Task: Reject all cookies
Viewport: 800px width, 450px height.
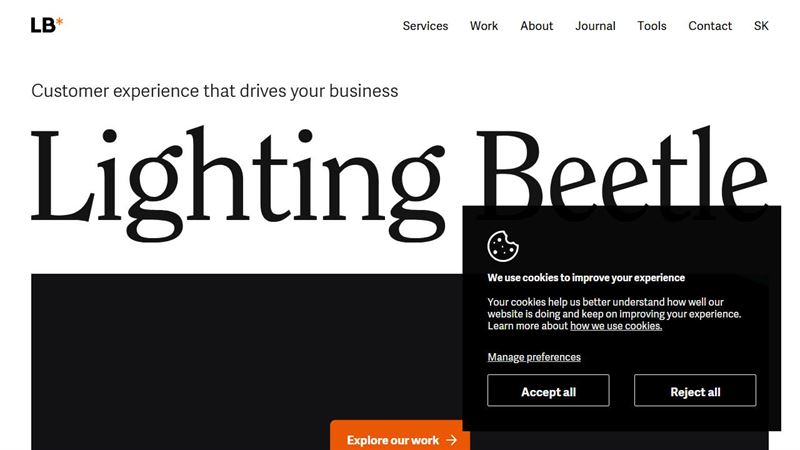Action: coord(695,390)
